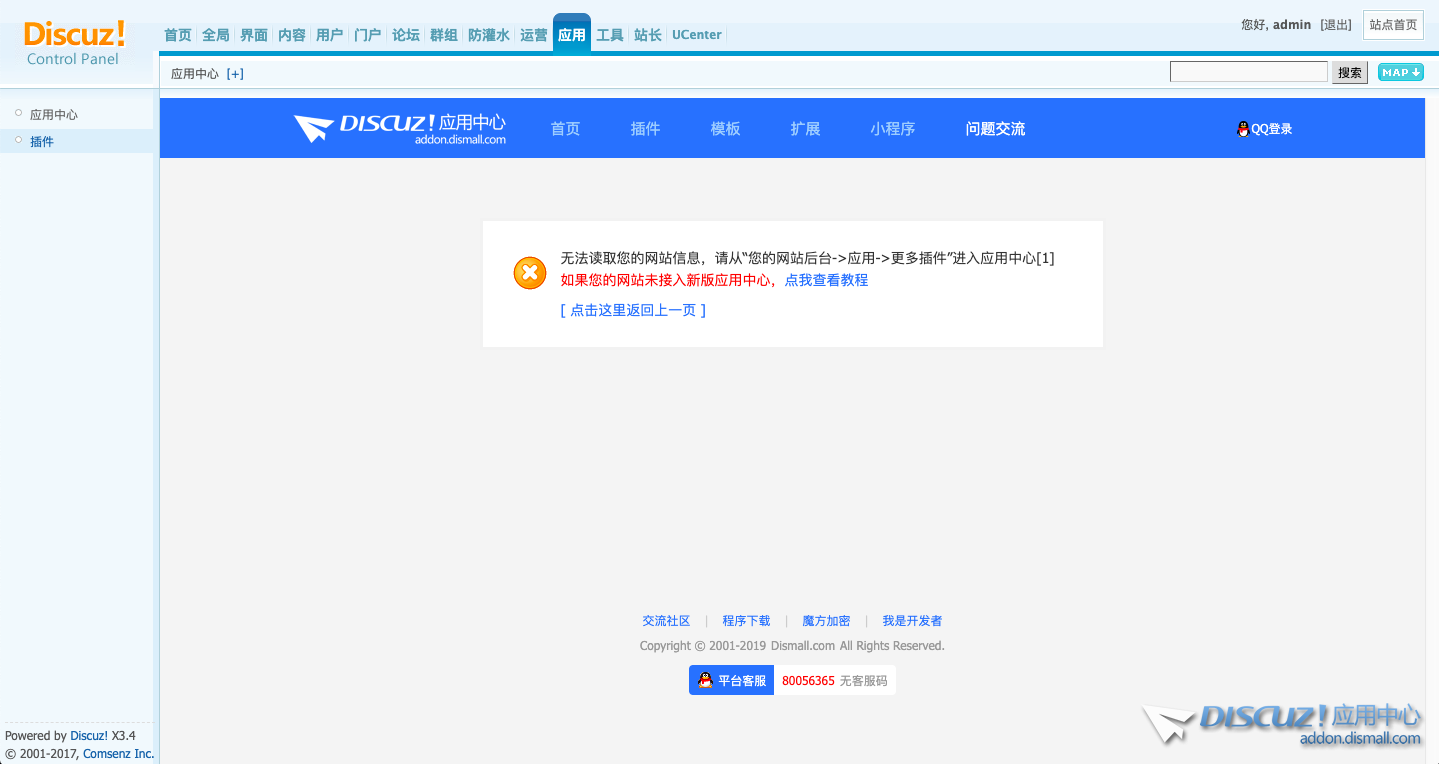Screen dimensions: 1439x764
Task: Switch to the 论坛 top menu
Action: click(406, 35)
